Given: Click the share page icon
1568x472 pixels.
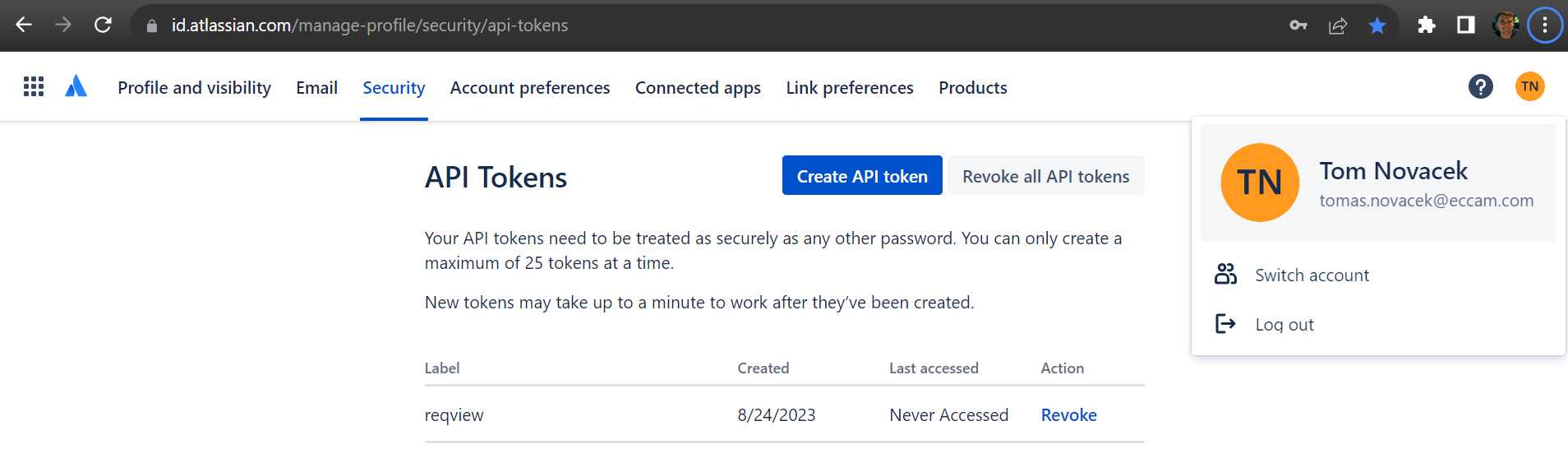Looking at the screenshot, I should point(1338,25).
